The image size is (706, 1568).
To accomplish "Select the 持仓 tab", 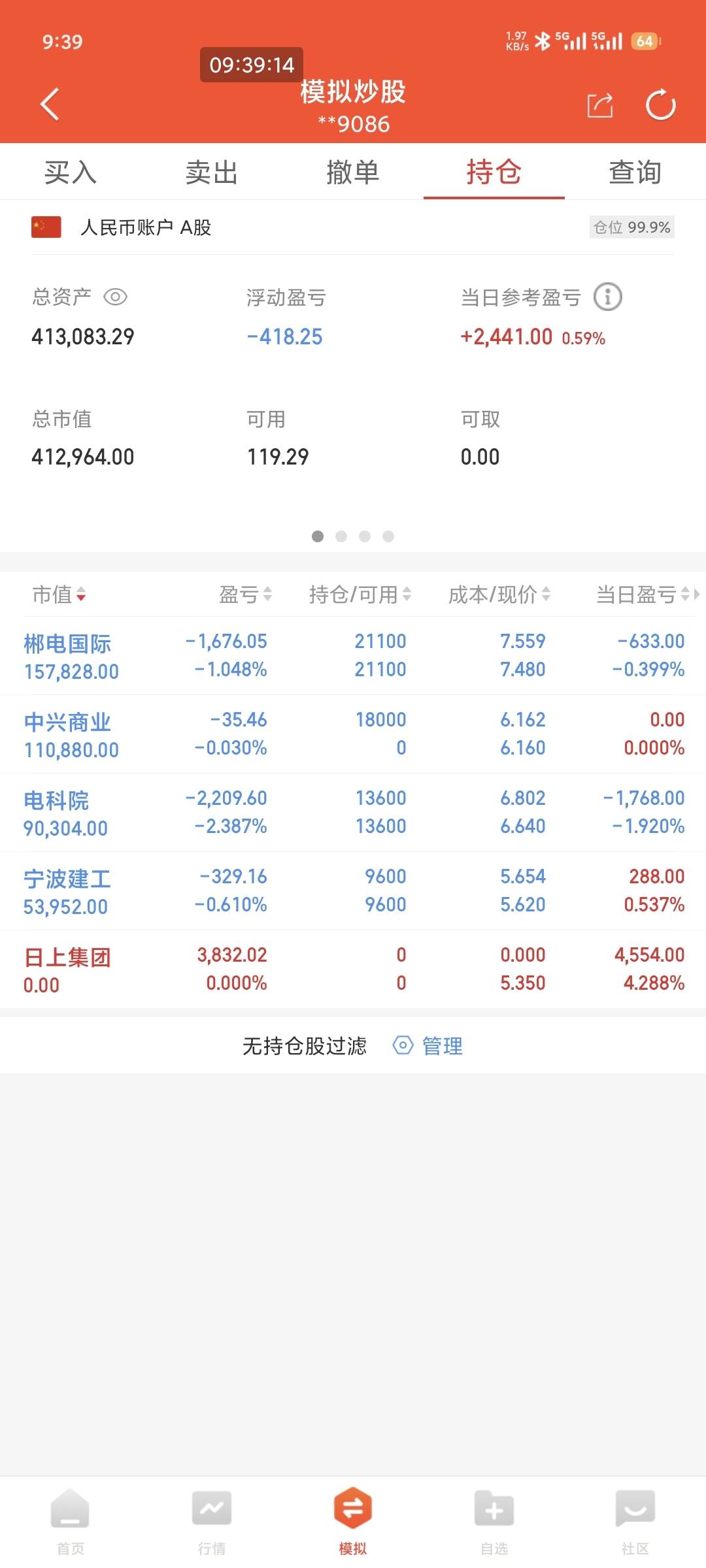I will tap(494, 172).
